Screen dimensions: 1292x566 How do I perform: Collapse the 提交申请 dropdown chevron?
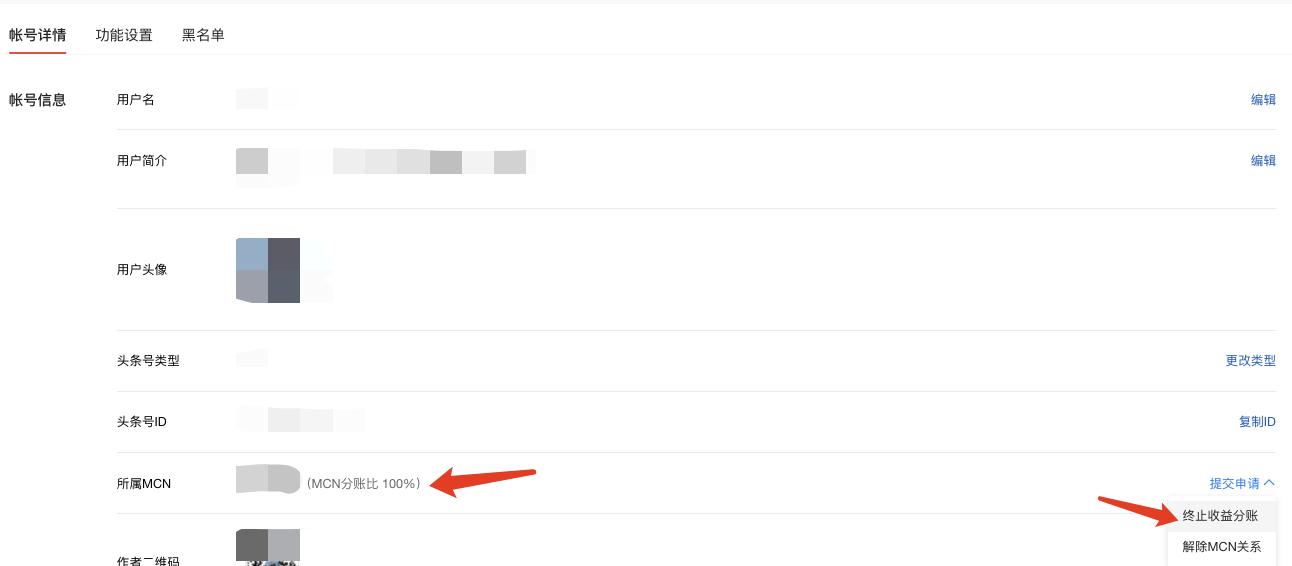pos(1269,483)
